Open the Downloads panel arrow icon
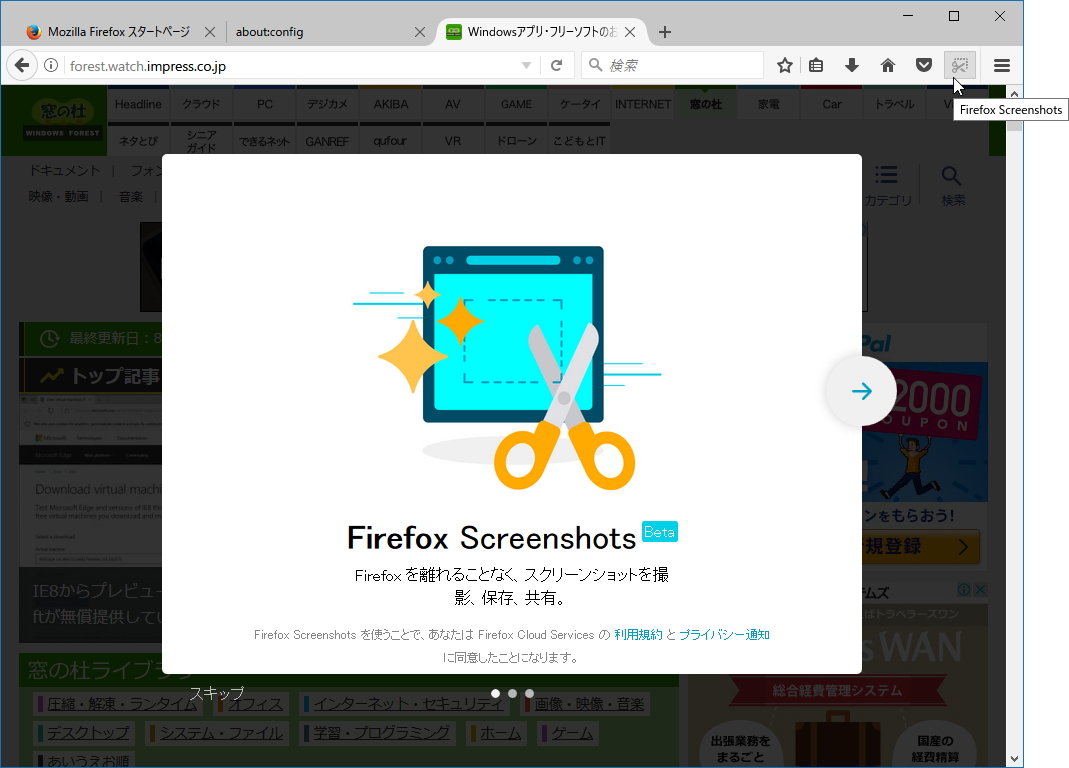1069x768 pixels. coord(851,64)
